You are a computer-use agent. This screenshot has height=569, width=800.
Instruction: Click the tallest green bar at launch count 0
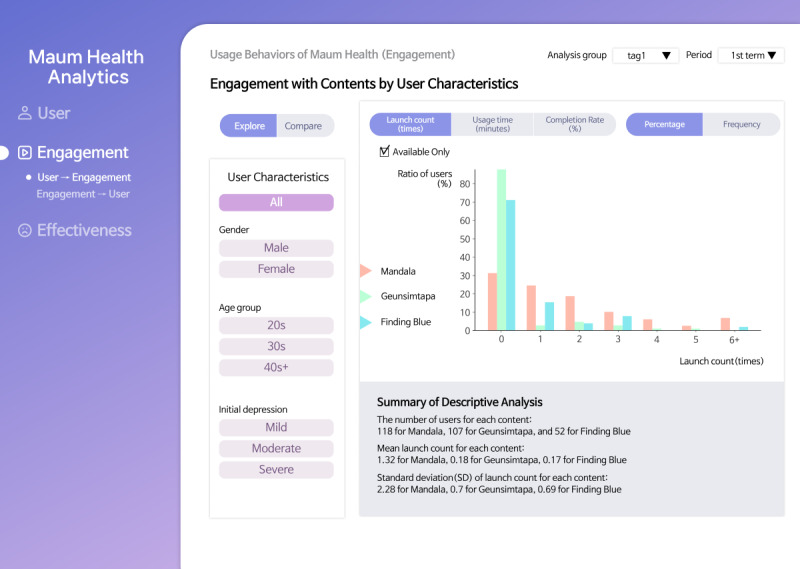pos(502,250)
